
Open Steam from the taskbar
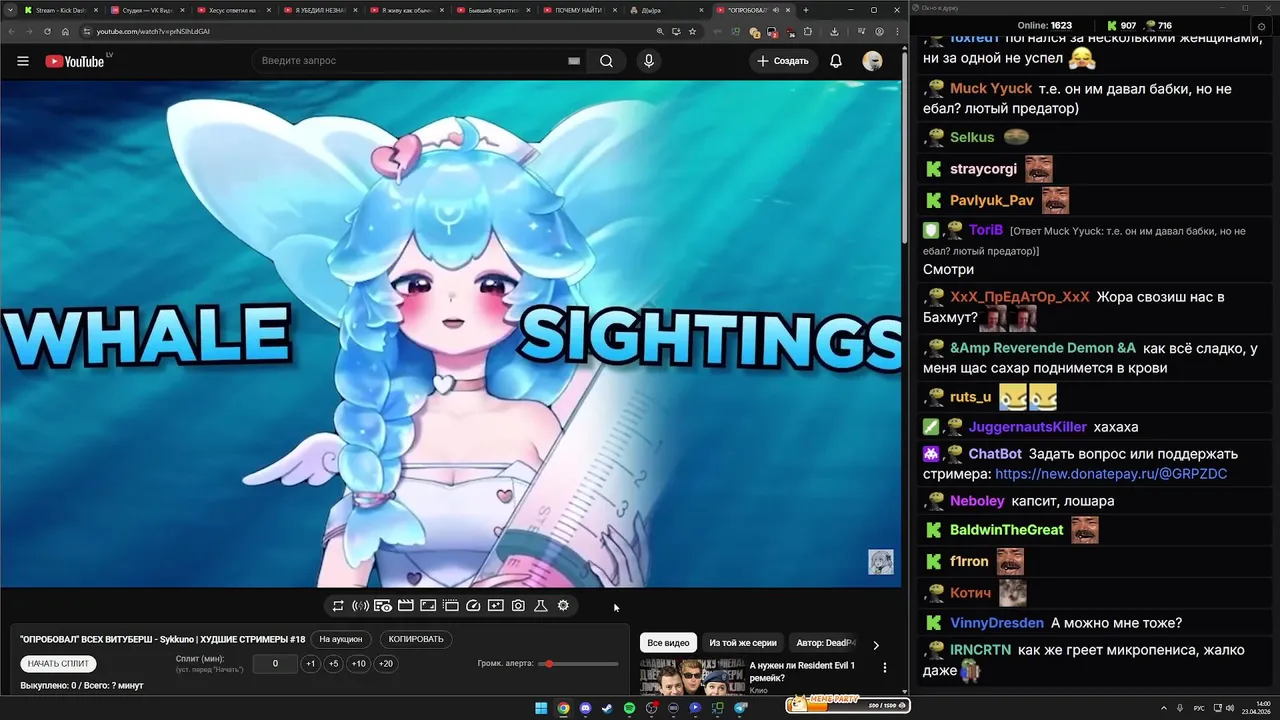click(607, 708)
